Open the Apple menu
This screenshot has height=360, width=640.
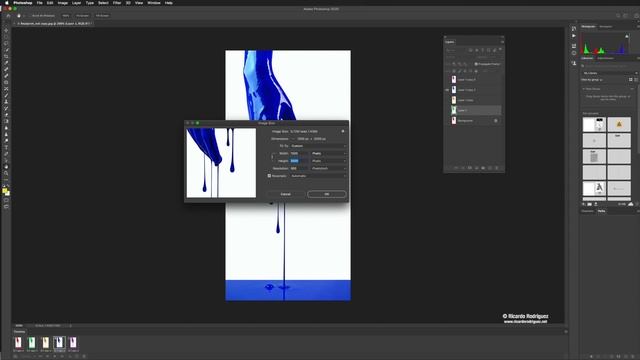click(7, 3)
